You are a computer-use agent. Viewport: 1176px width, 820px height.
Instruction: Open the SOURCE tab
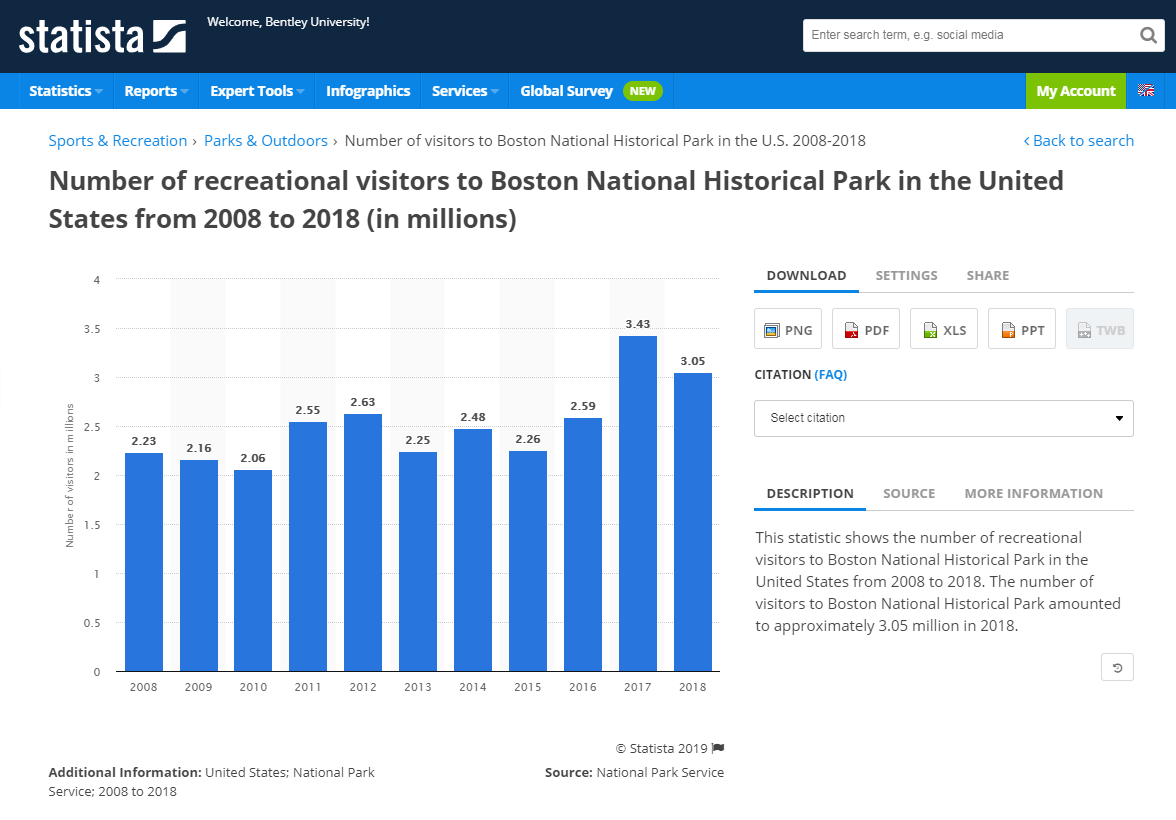[909, 493]
